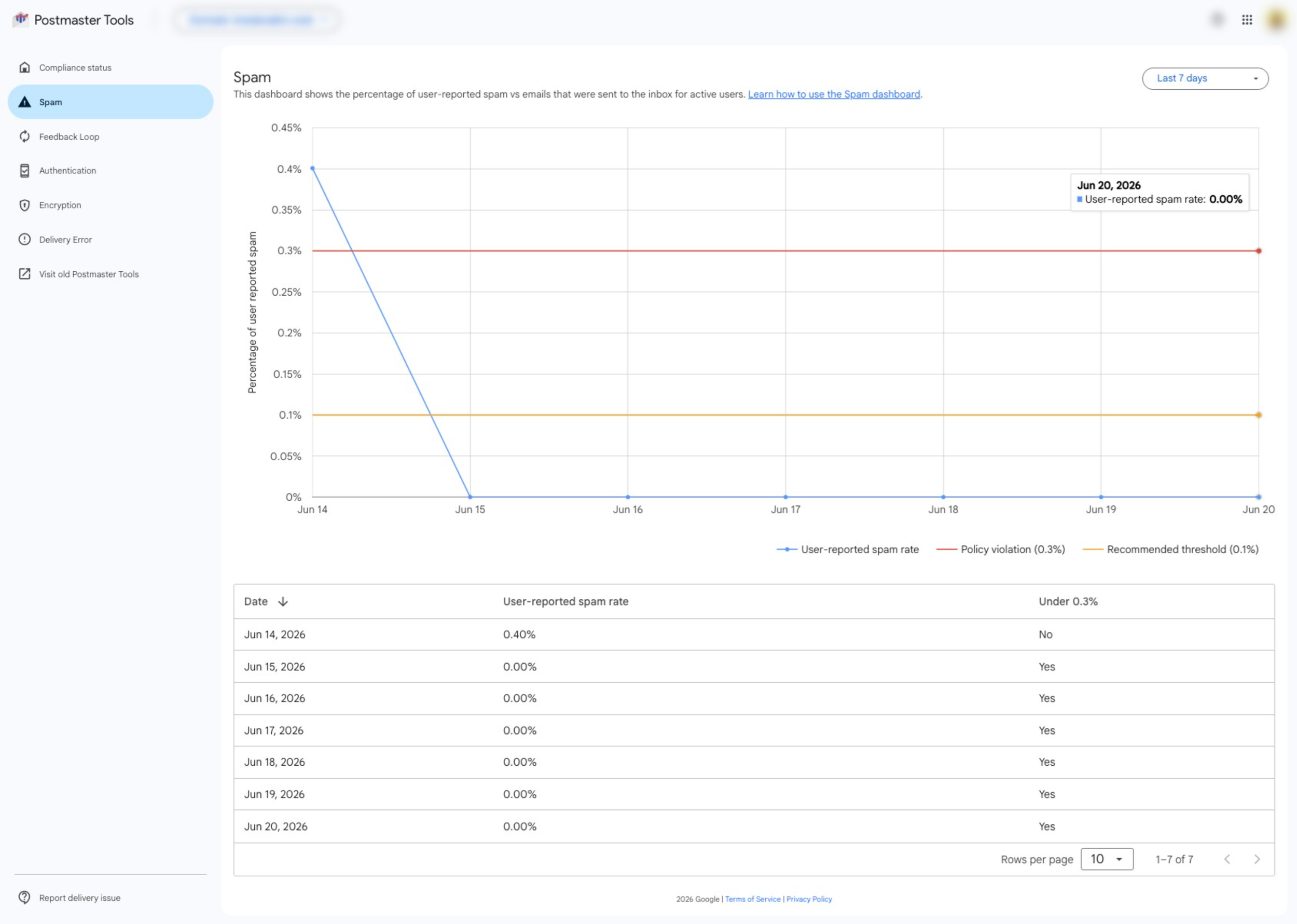This screenshot has width=1297, height=924.
Task: Click the loop icon beside Feedback Loop
Action: [24, 136]
